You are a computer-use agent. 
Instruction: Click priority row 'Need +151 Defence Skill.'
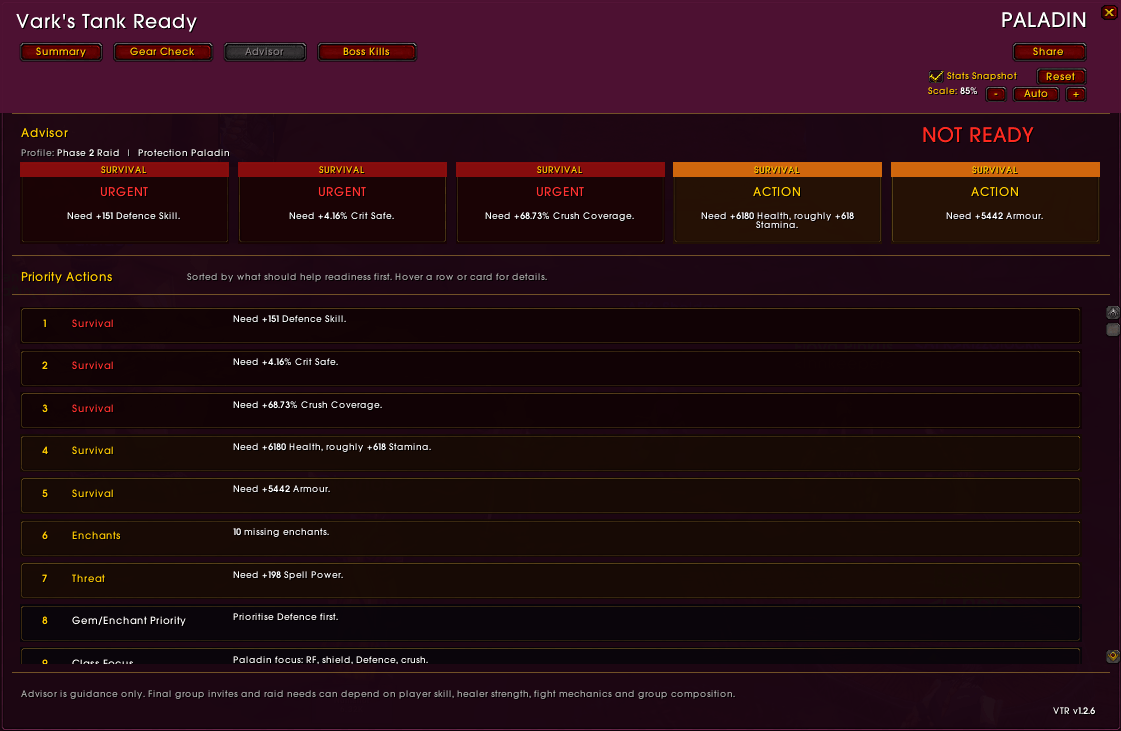(x=550, y=325)
